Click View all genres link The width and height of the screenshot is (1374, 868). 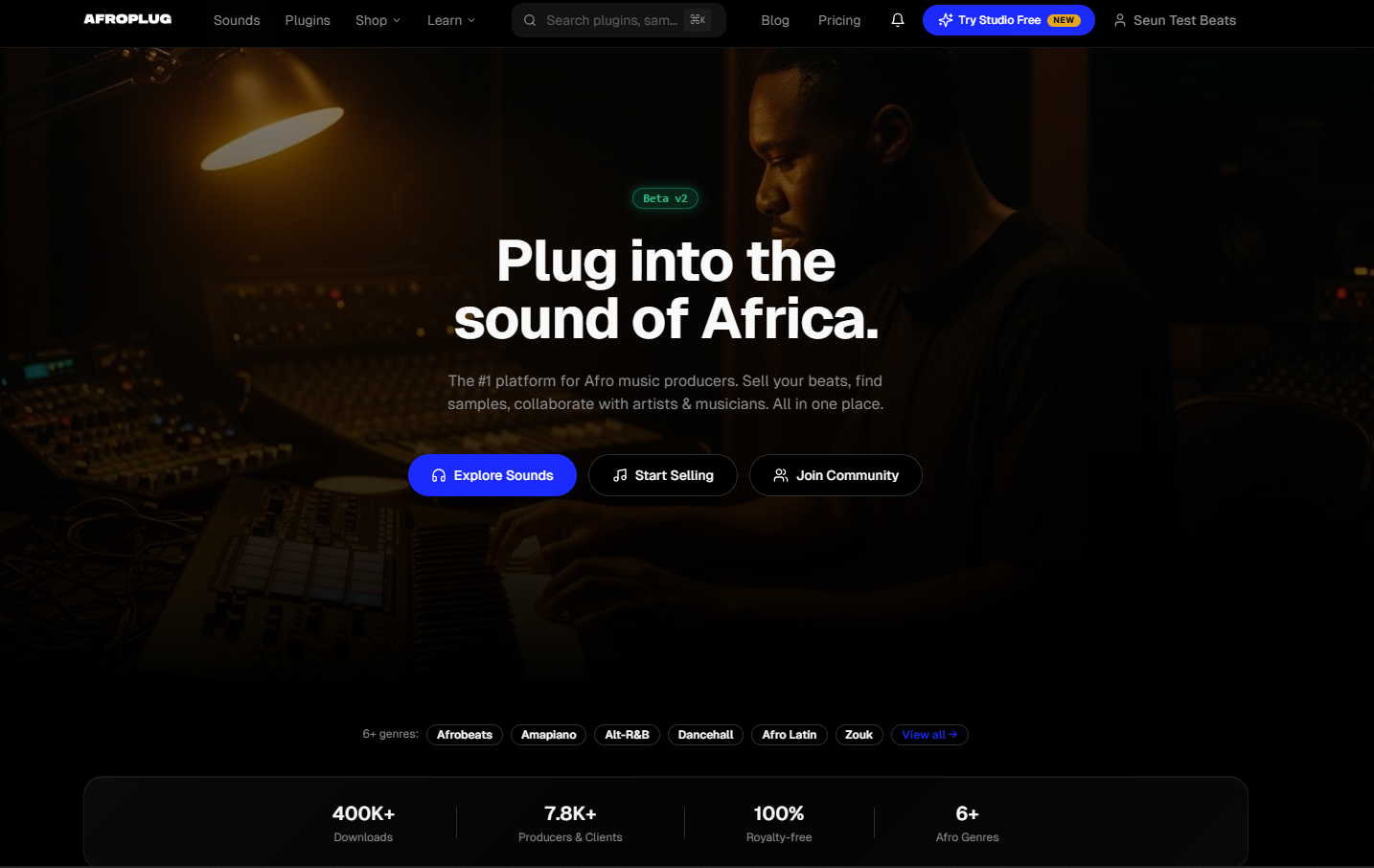click(929, 735)
